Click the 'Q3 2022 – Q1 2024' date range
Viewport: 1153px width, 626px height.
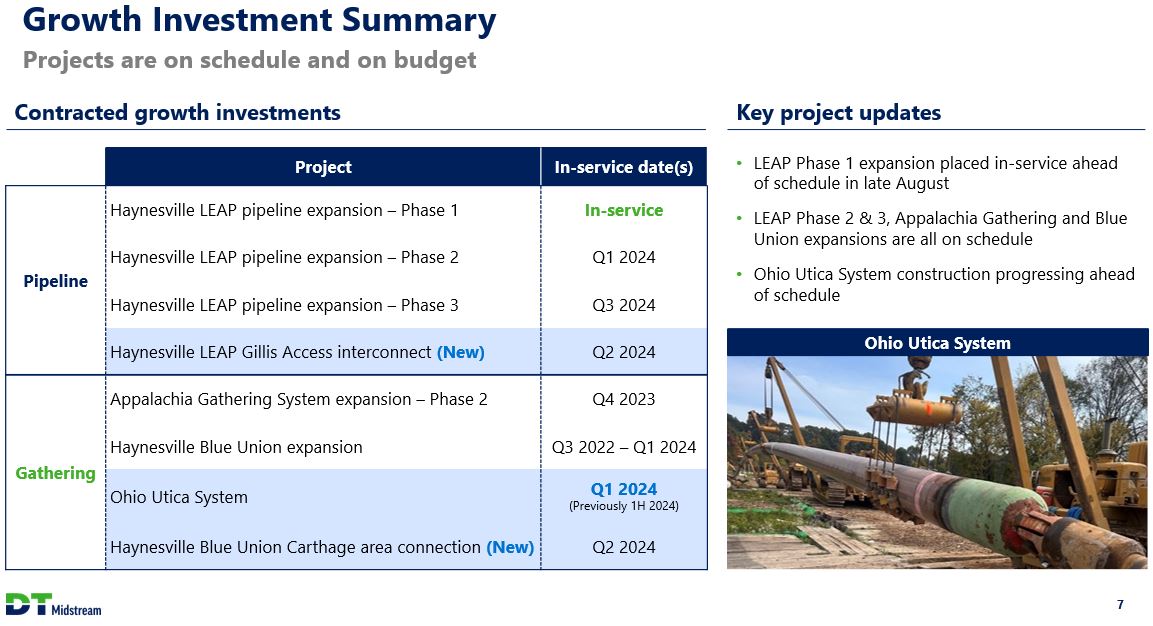624,447
